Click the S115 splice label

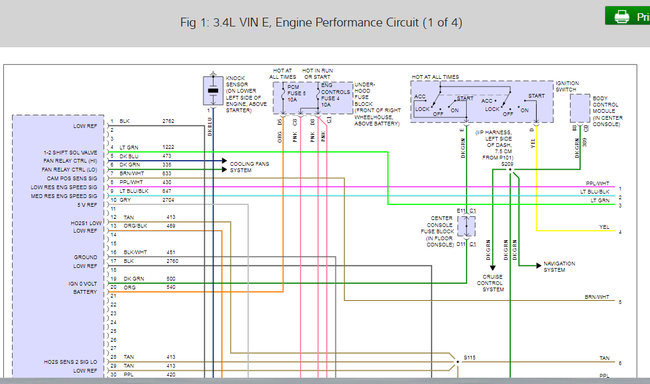pyautogui.click(x=469, y=357)
